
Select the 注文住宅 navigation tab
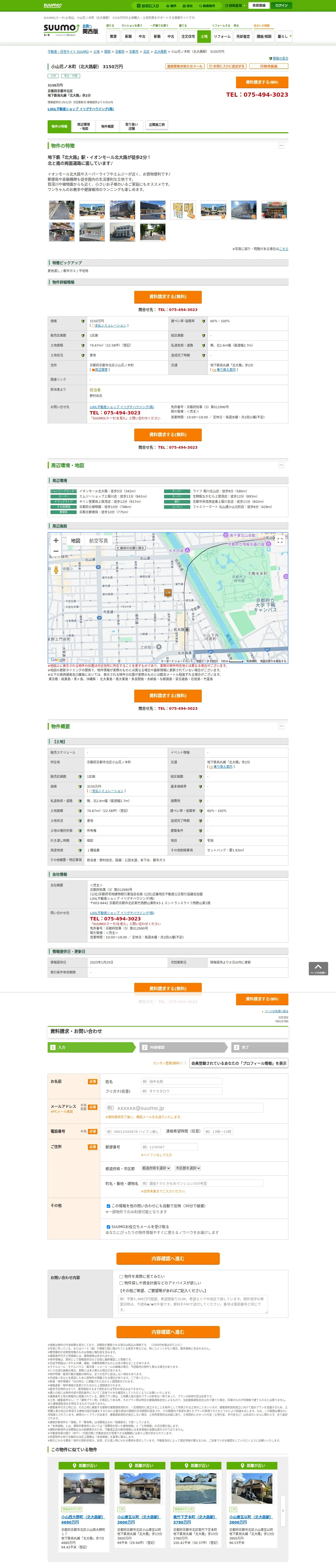click(x=188, y=37)
